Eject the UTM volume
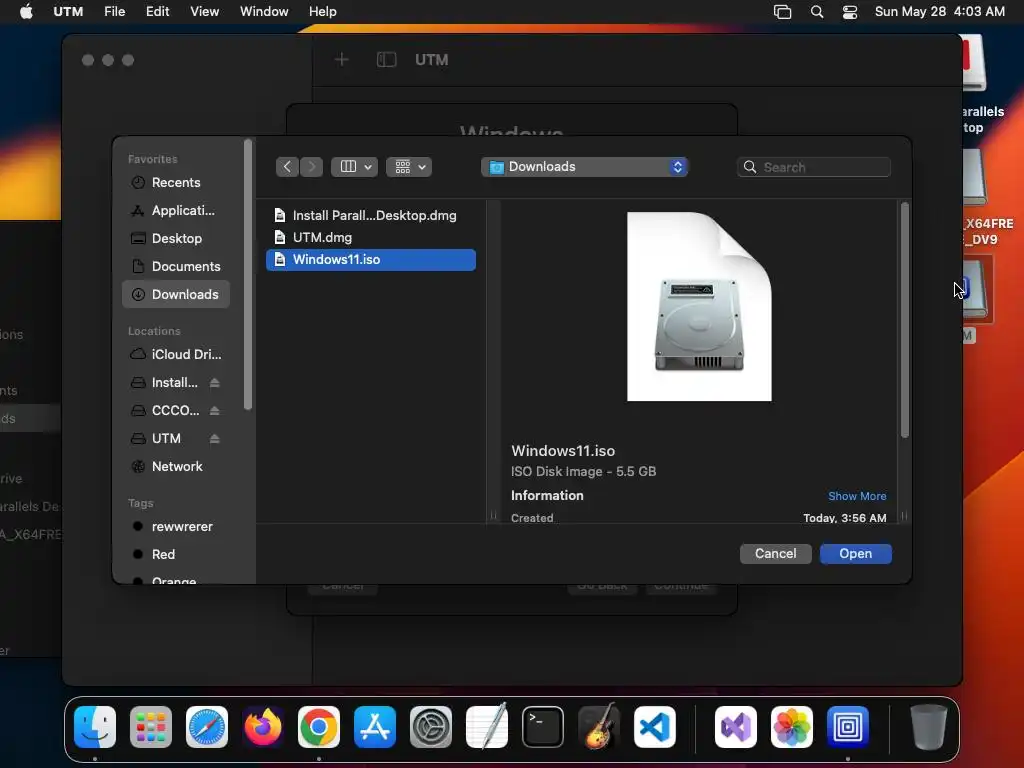This screenshot has width=1024, height=768. (x=215, y=439)
